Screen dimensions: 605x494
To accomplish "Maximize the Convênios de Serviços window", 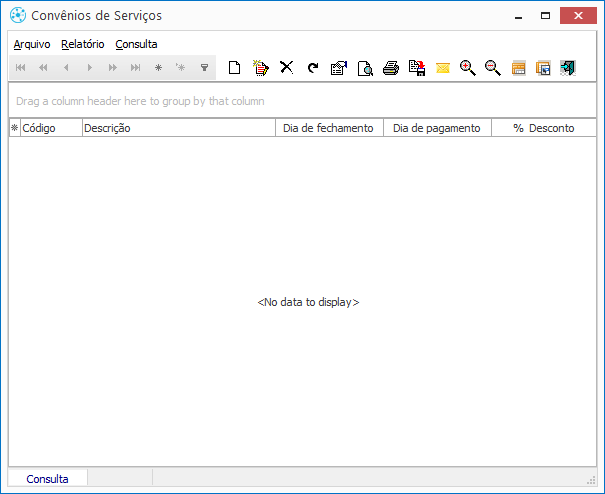I will [x=545, y=16].
